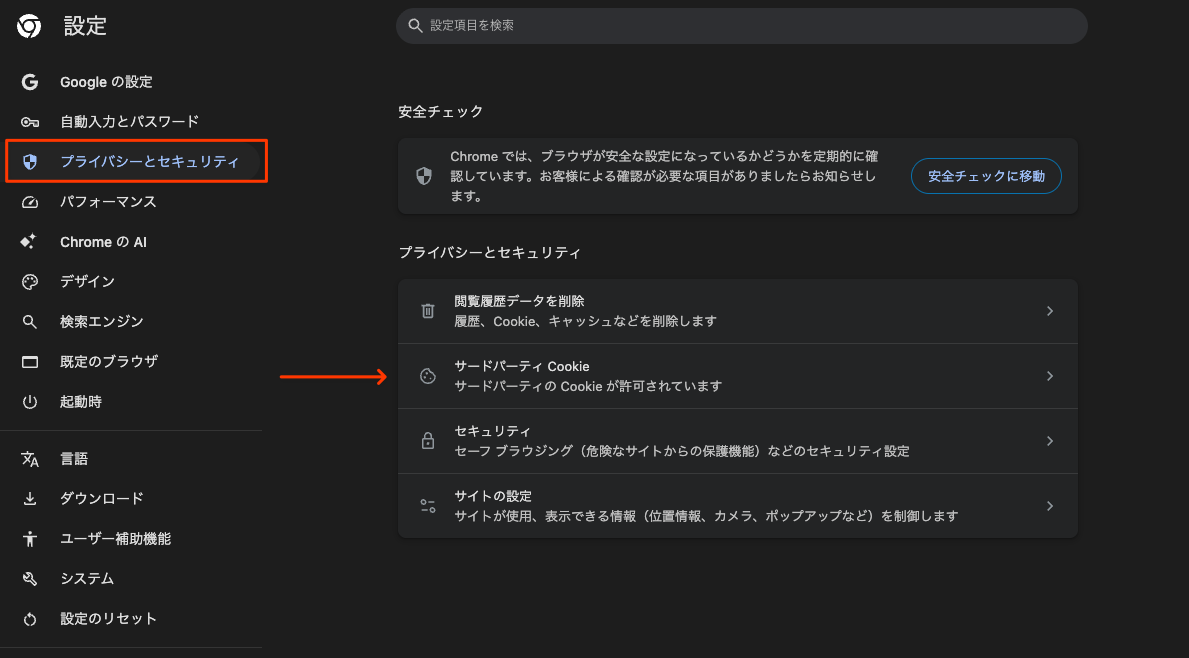
Task: Click the search icon in the settings search bar
Action: tap(415, 26)
